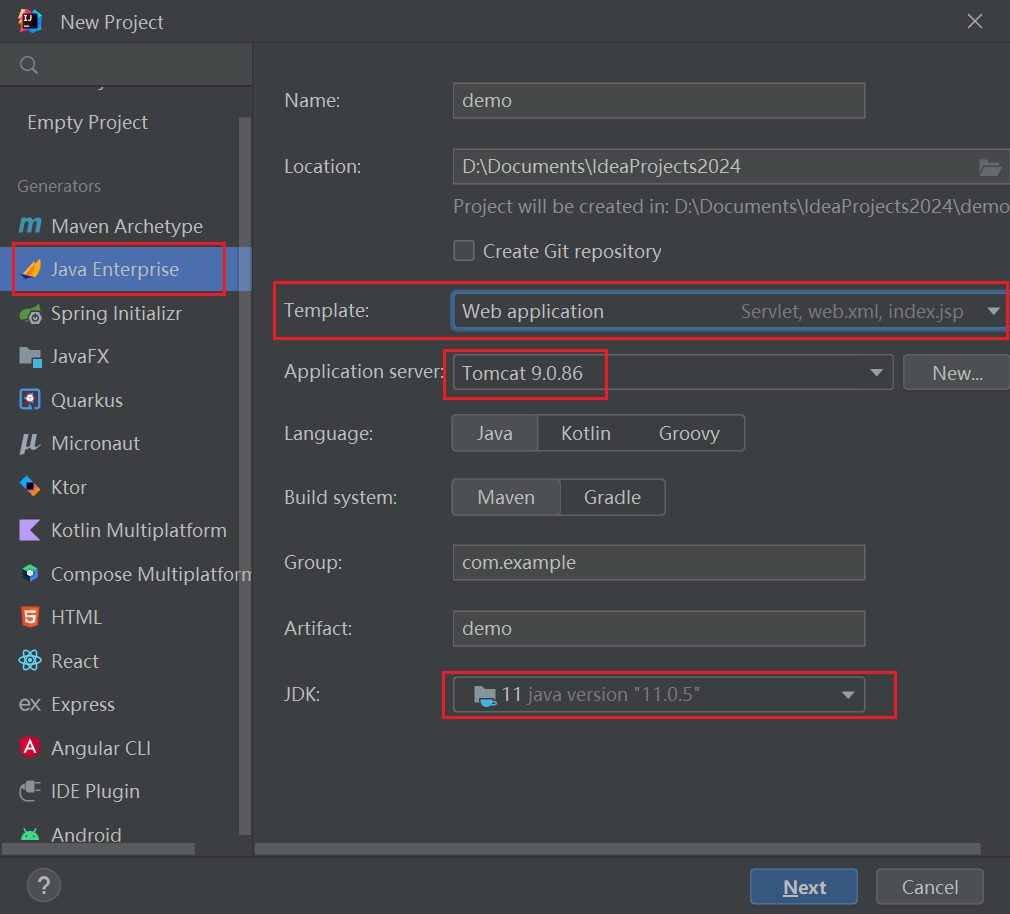Click the Name input field
The width and height of the screenshot is (1010, 914).
659,100
